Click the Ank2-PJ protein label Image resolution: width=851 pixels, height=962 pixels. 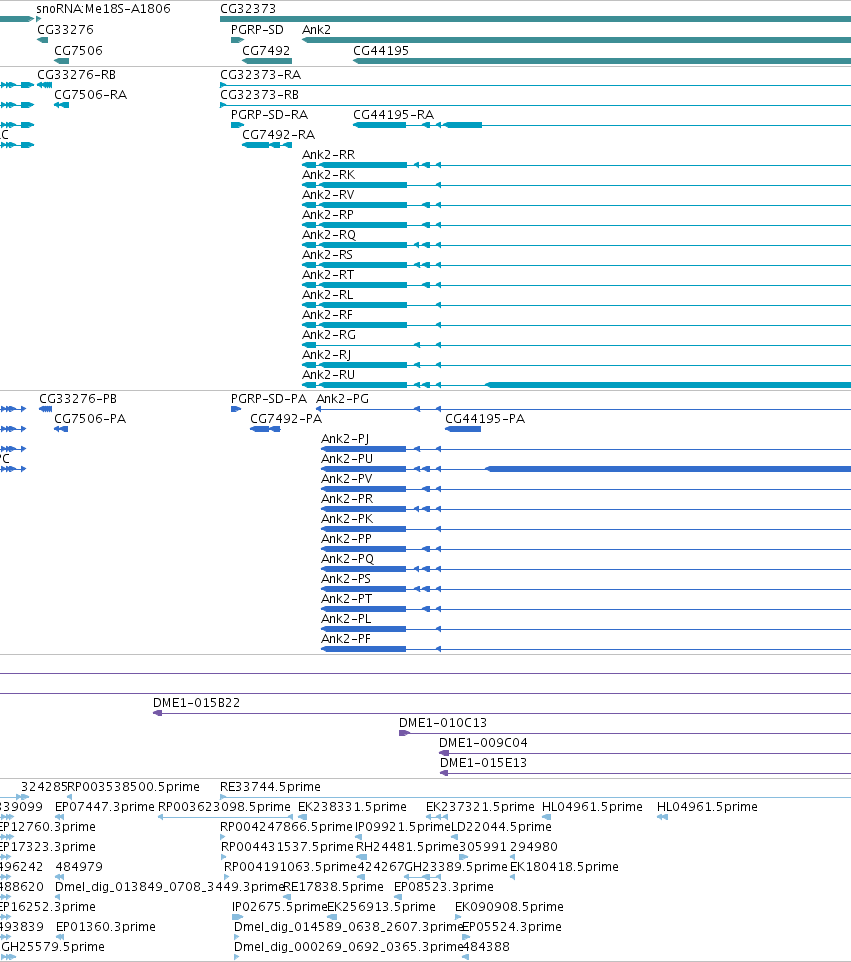(345, 439)
